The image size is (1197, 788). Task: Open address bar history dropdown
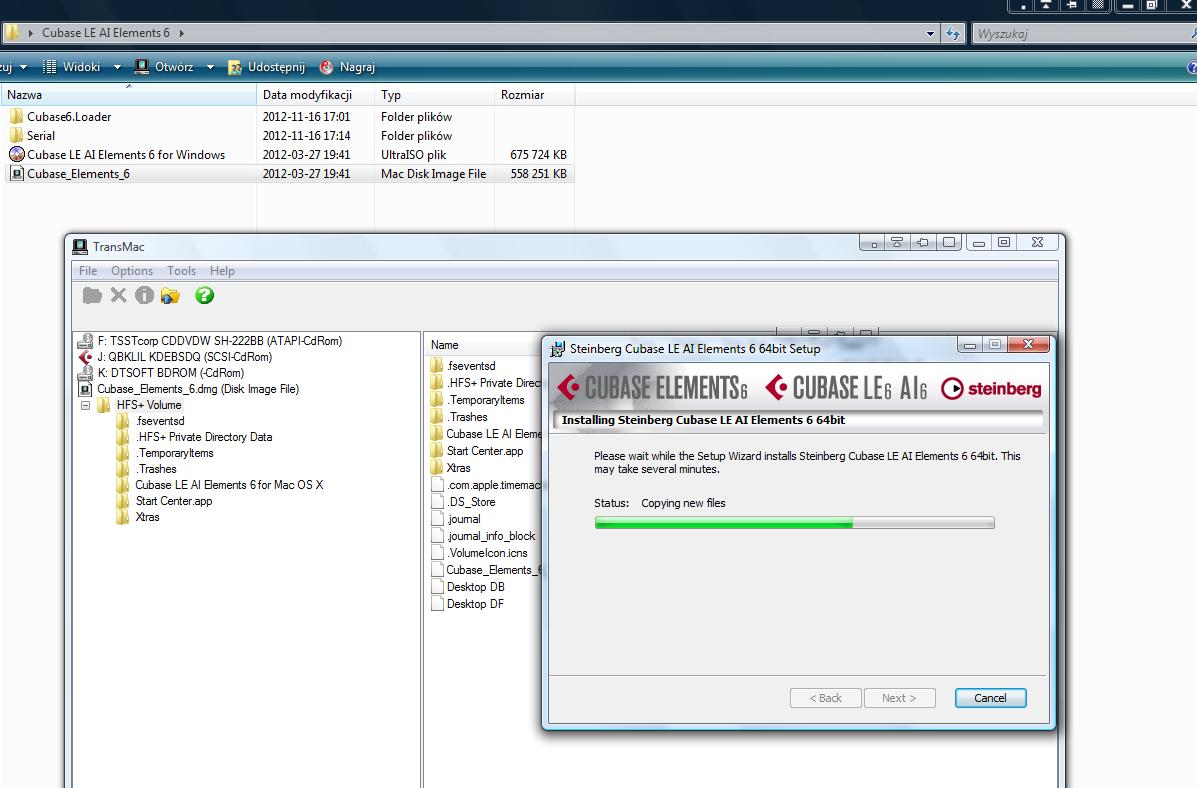coord(930,34)
